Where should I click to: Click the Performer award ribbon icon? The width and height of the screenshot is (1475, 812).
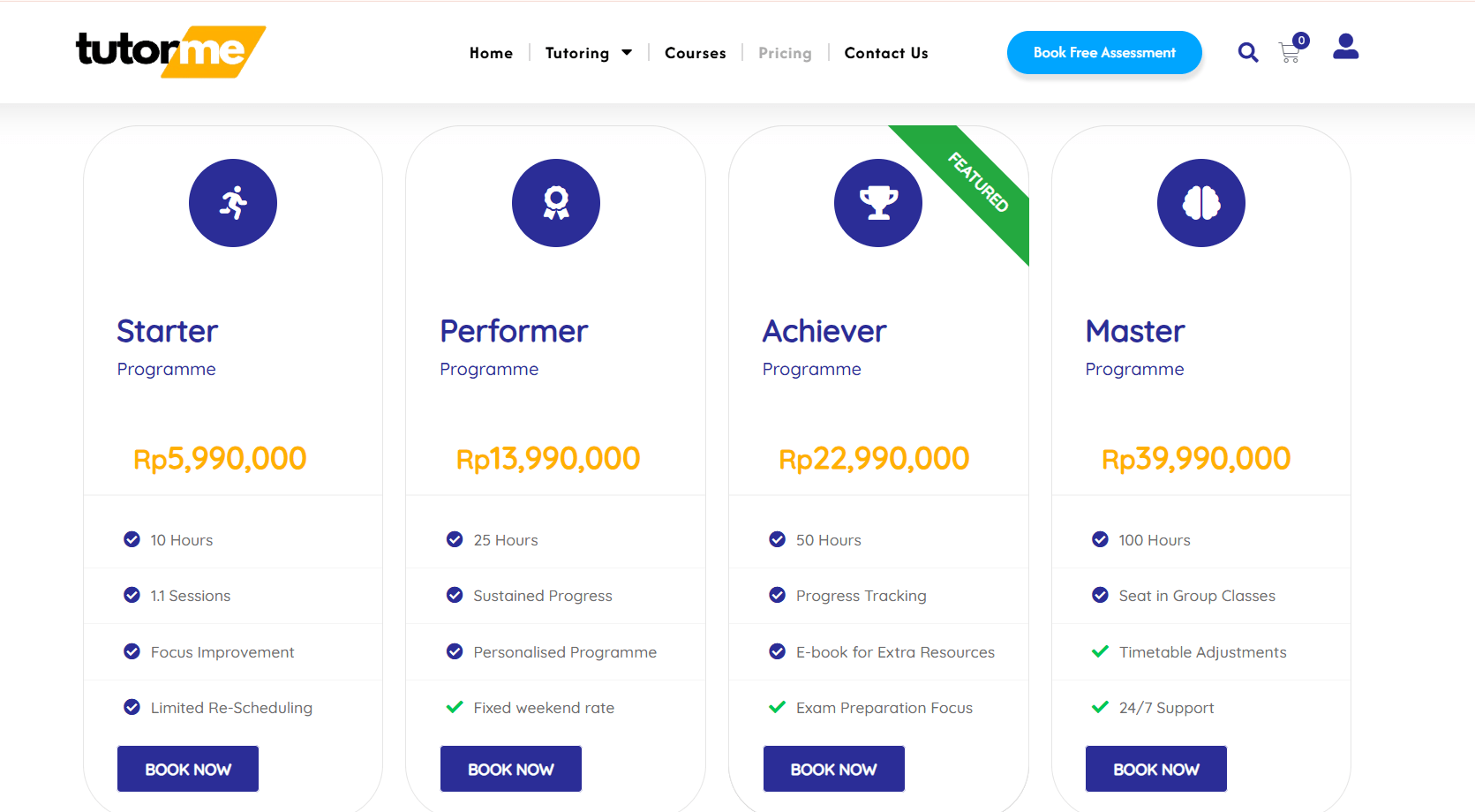pos(556,203)
